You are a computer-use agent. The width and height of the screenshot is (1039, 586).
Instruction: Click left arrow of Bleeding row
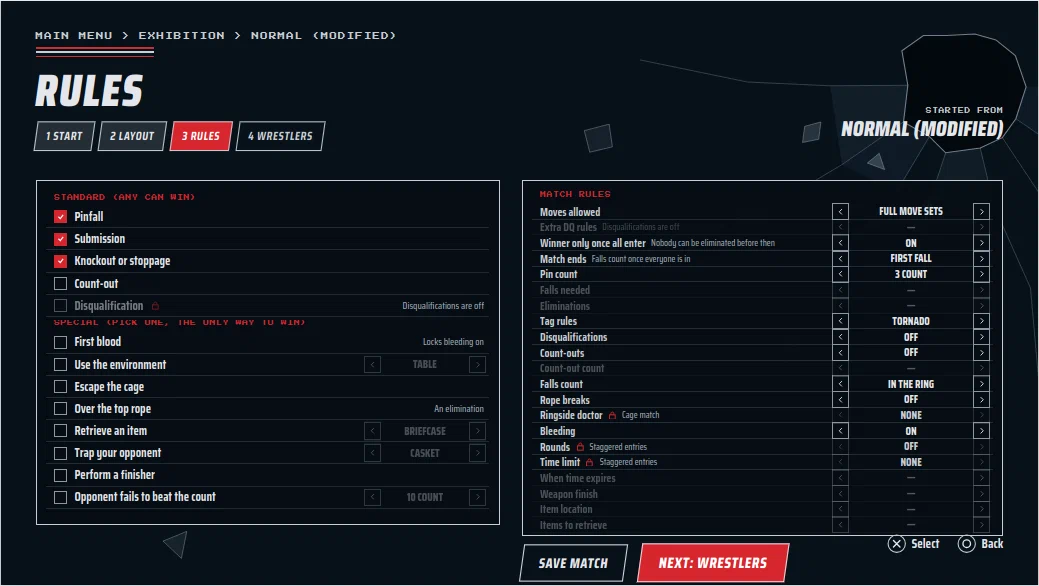click(840, 431)
